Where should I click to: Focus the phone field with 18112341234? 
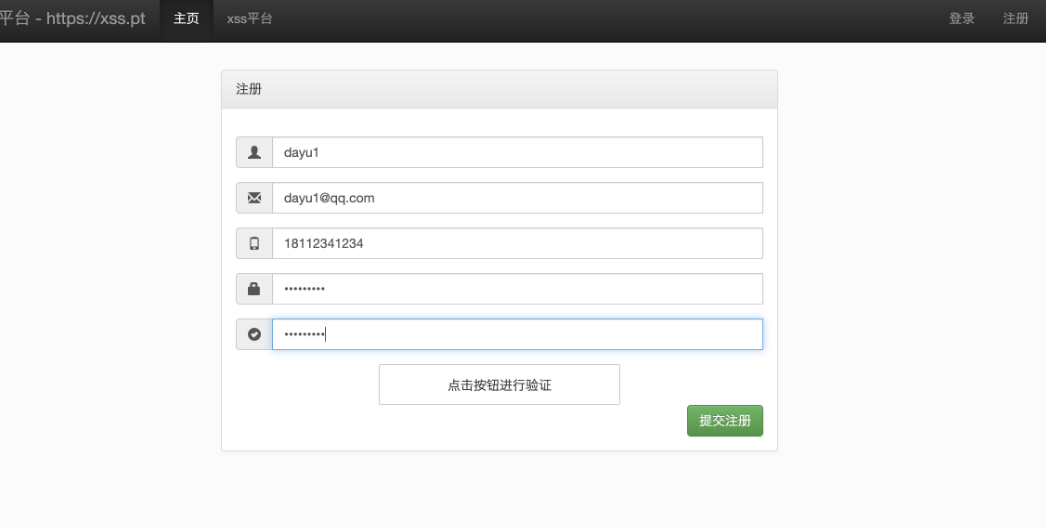click(x=517, y=243)
